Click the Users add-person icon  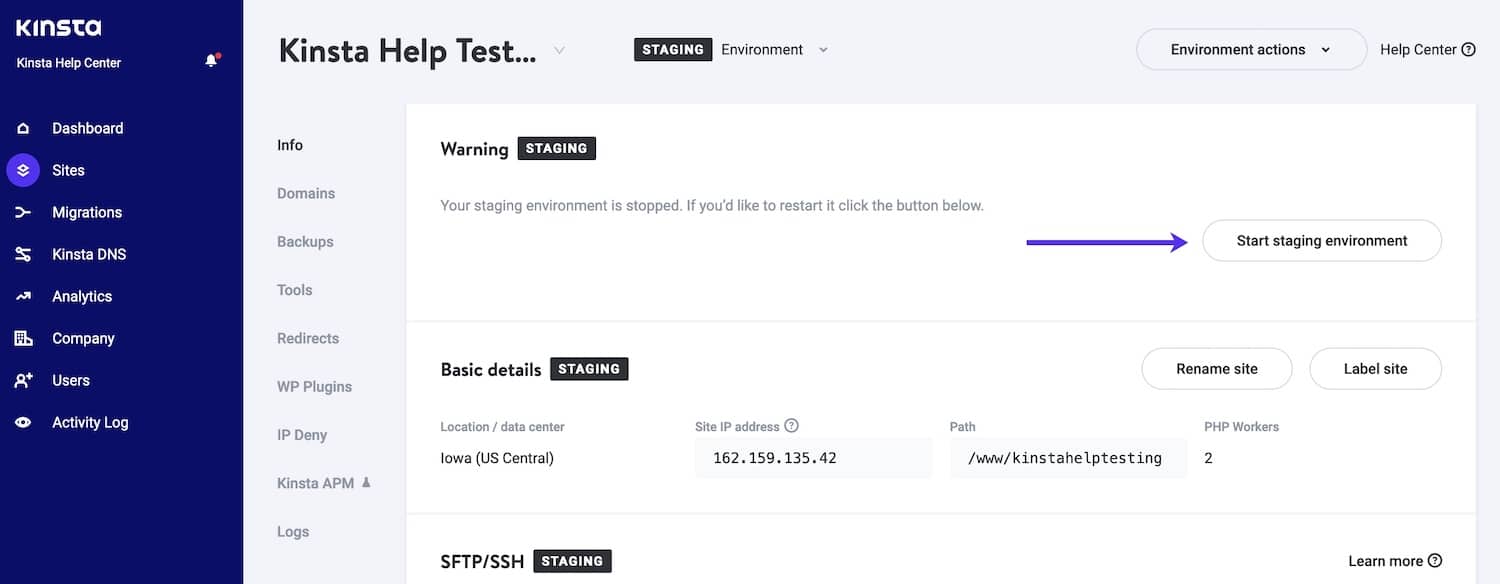(x=23, y=381)
